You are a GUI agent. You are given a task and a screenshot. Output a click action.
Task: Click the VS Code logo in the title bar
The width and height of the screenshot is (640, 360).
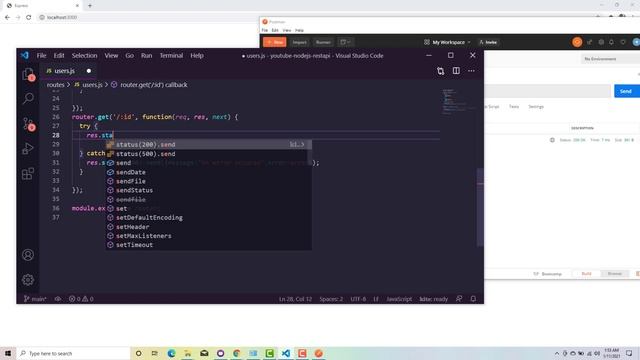(x=25, y=55)
